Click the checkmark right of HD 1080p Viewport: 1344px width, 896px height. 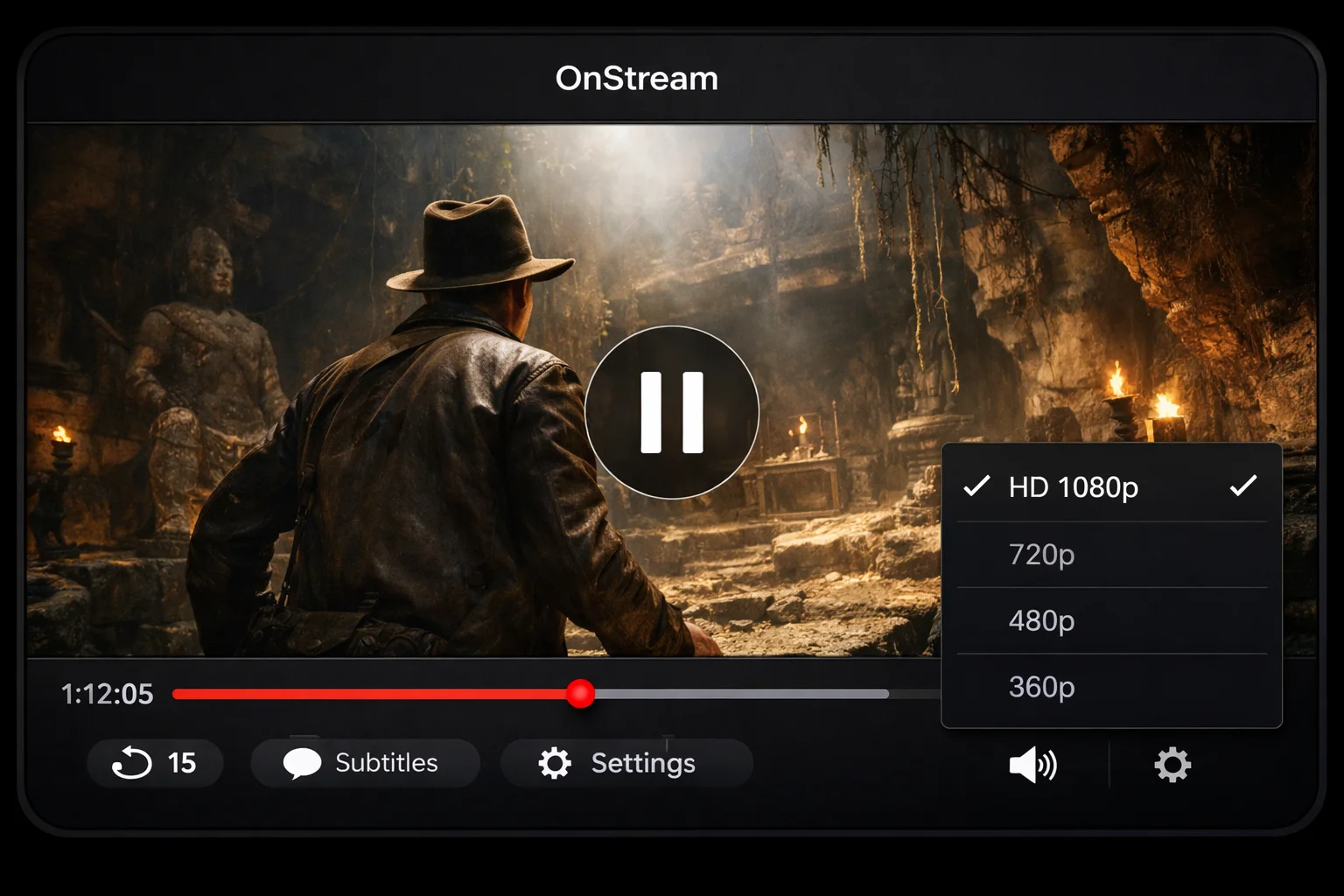pyautogui.click(x=1242, y=486)
